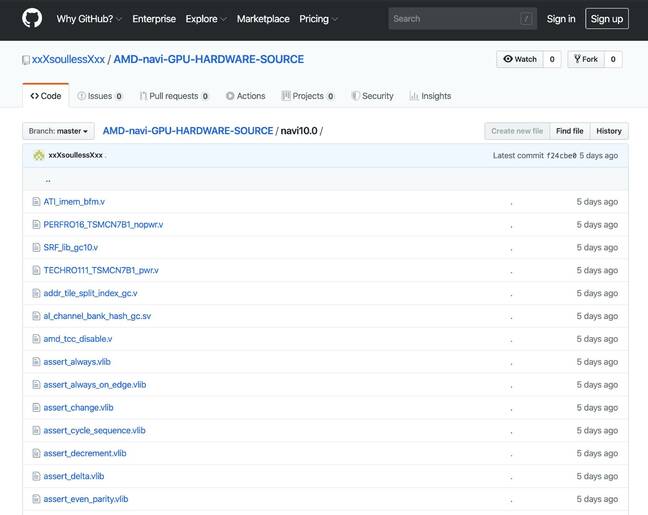Click file icon of al_channel_bank_hash_gc.sv
Screen dimensions: 648x515
tap(36, 316)
